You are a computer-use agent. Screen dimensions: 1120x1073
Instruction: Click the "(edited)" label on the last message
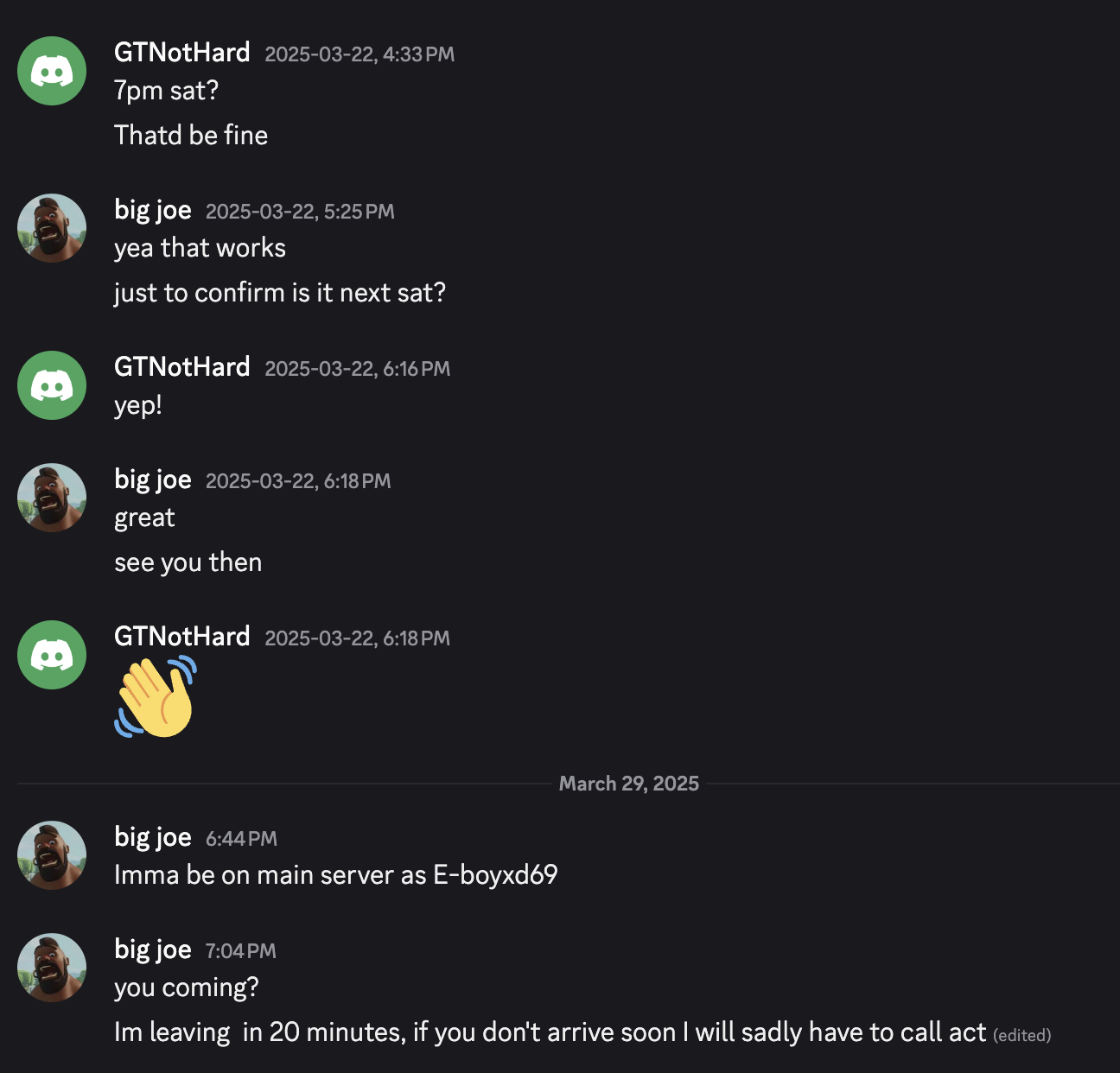1021,1035
